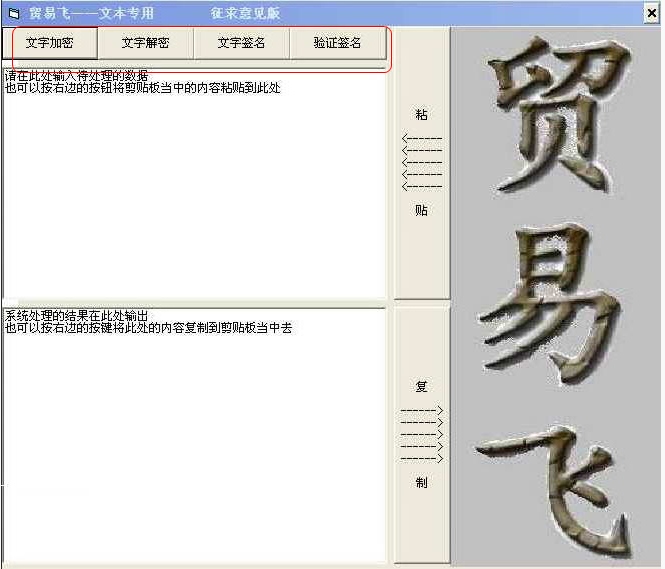Click the text 系统处理的结果在此处输出
This screenshot has height=569, width=665.
[77, 315]
